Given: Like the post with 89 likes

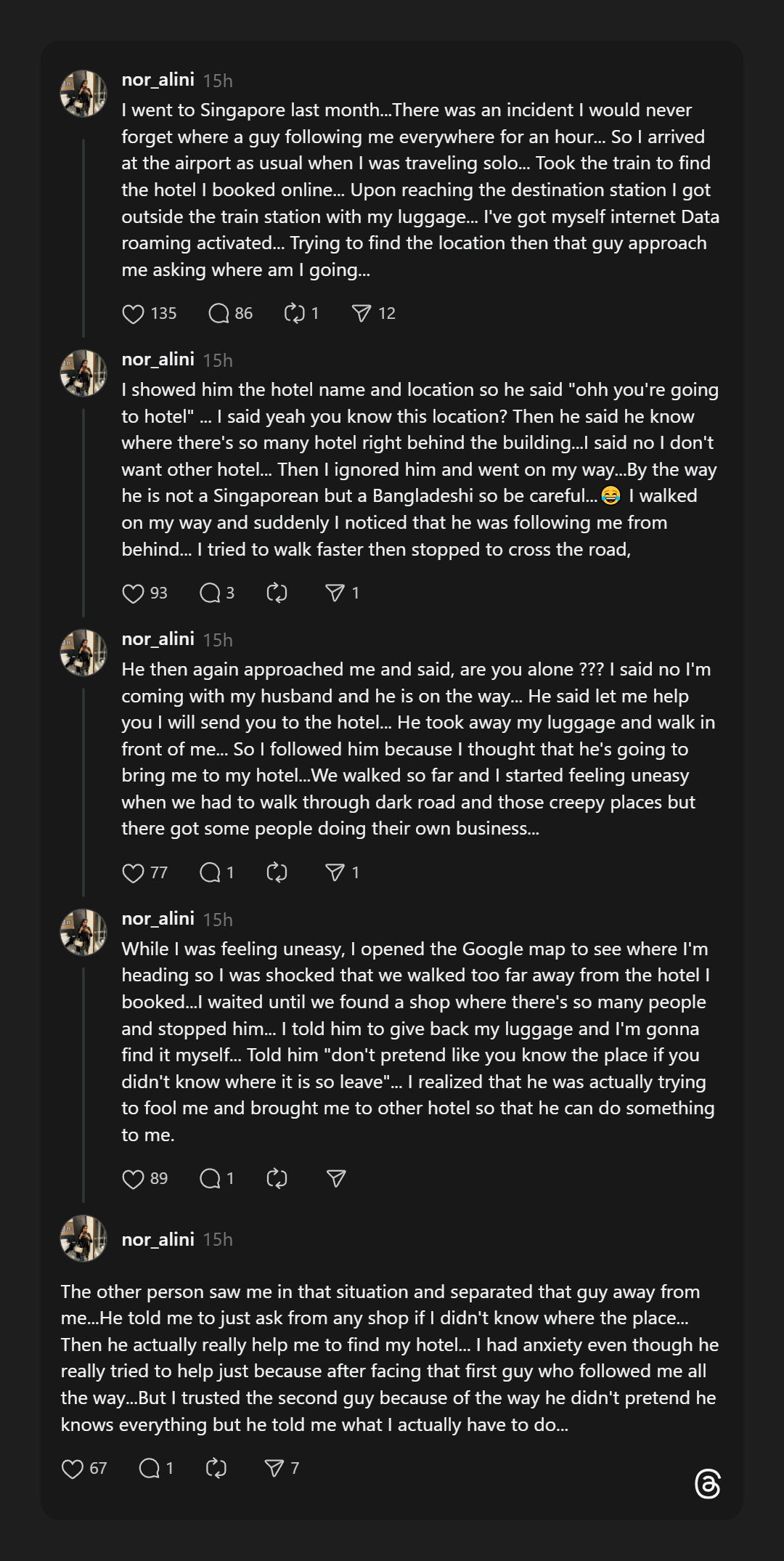Looking at the screenshot, I should coord(133,1179).
